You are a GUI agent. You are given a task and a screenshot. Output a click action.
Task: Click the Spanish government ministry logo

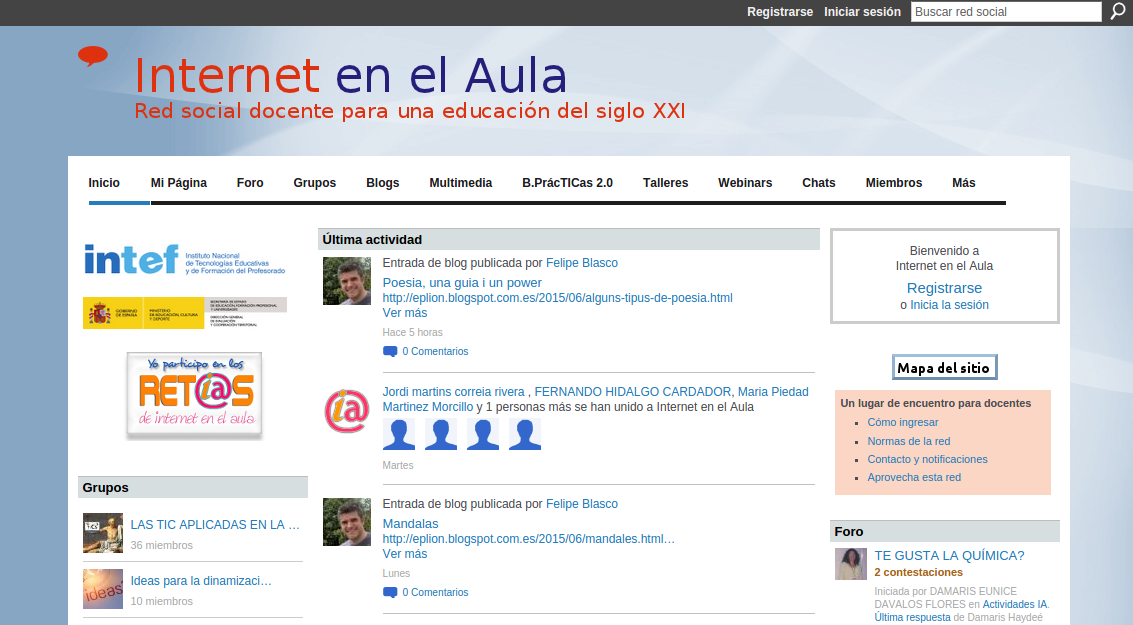[185, 312]
